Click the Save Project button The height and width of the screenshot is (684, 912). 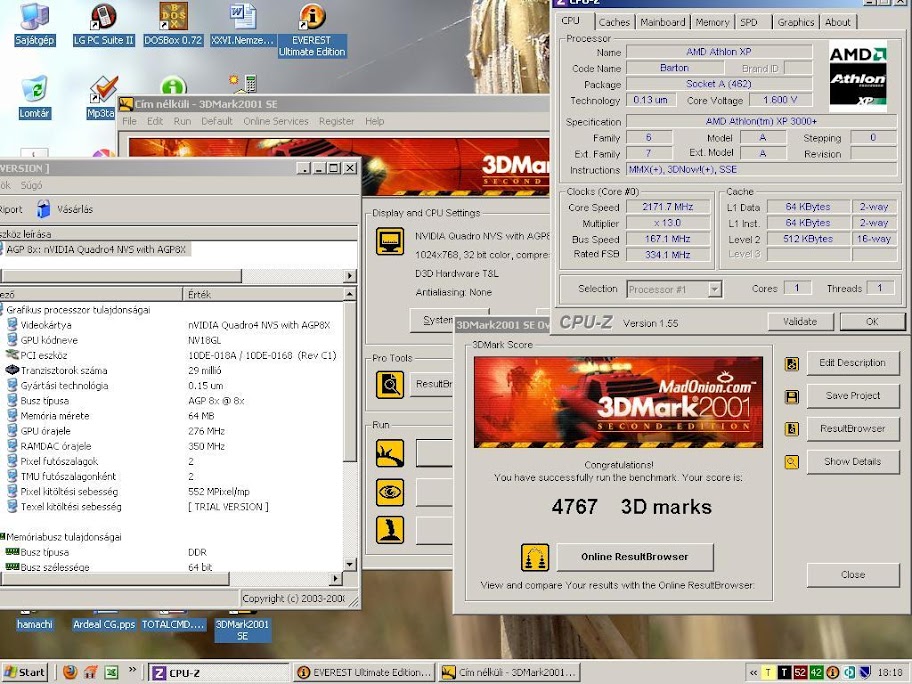[x=852, y=396]
